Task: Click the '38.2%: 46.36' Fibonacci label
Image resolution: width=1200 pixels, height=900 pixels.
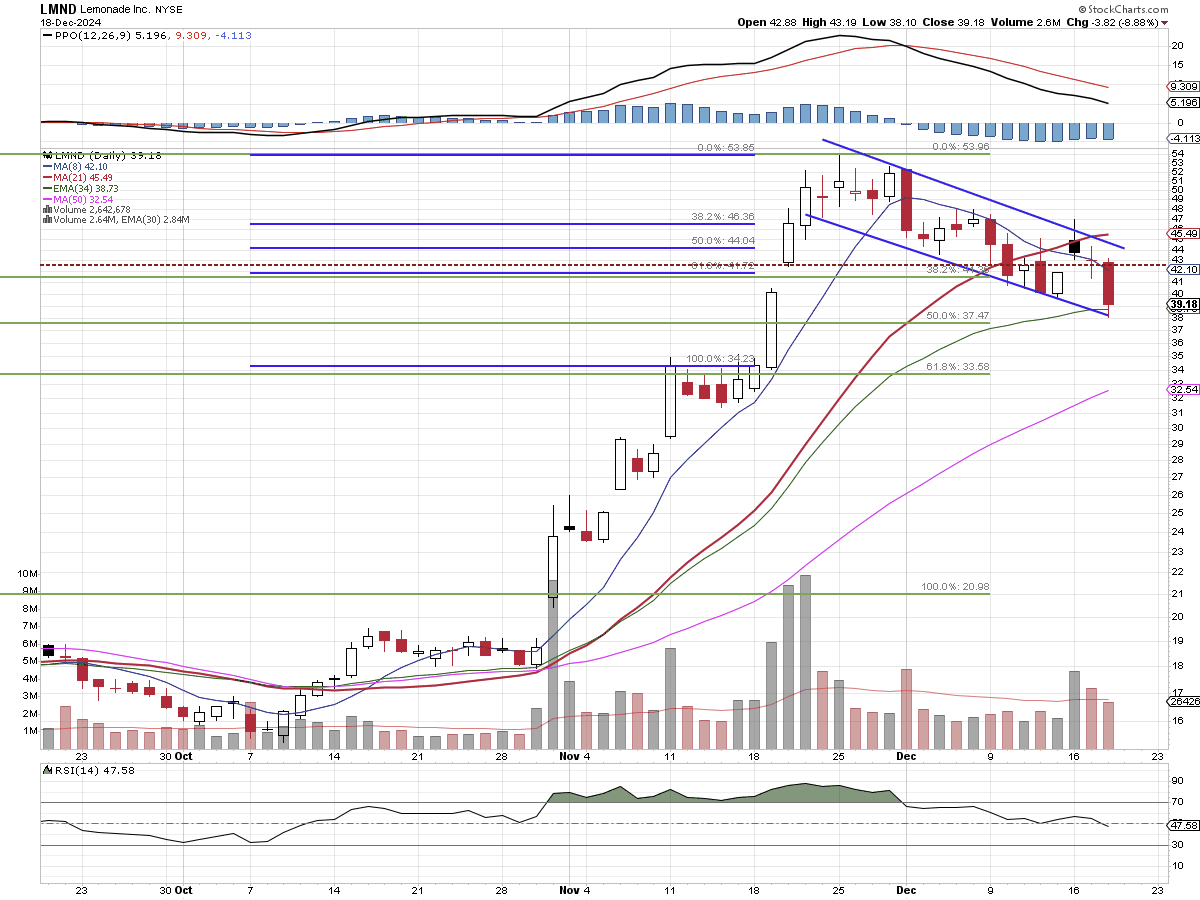Action: pyautogui.click(x=722, y=216)
